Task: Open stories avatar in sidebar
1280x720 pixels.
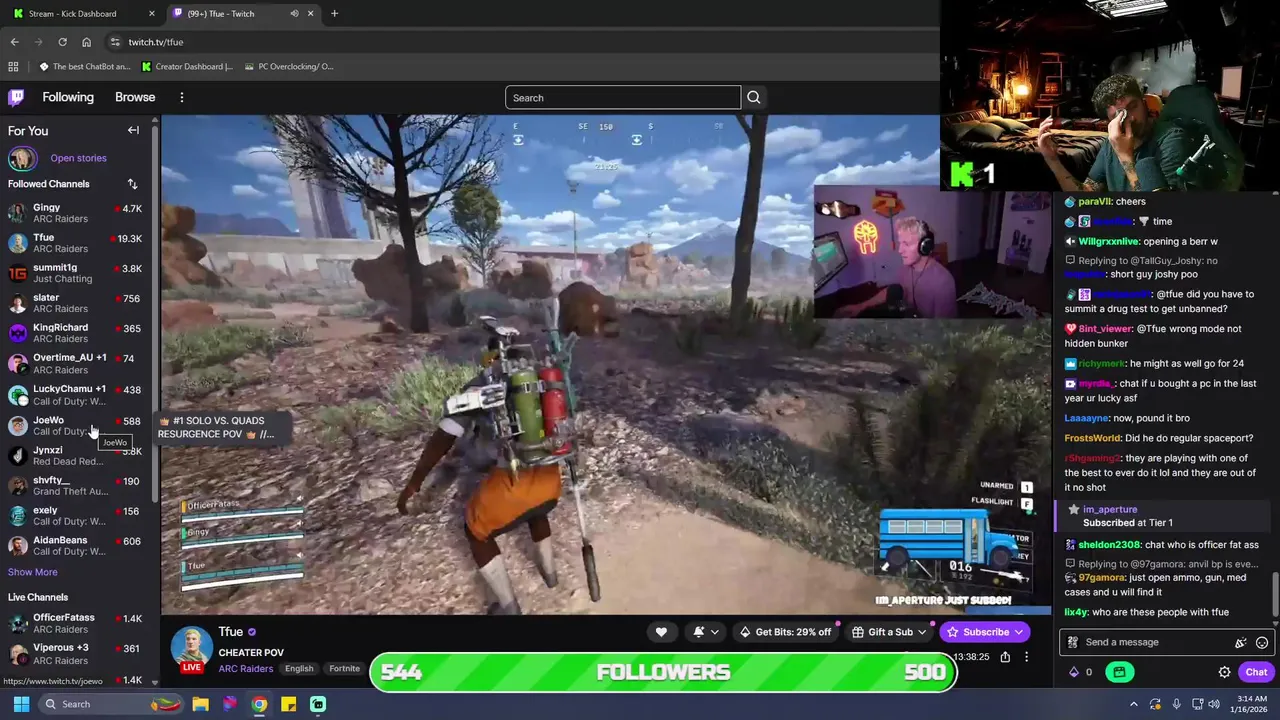Action: [x=22, y=158]
